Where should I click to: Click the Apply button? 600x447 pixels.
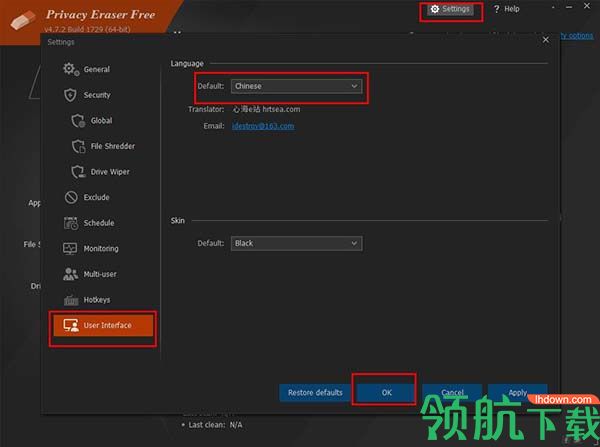(x=517, y=393)
